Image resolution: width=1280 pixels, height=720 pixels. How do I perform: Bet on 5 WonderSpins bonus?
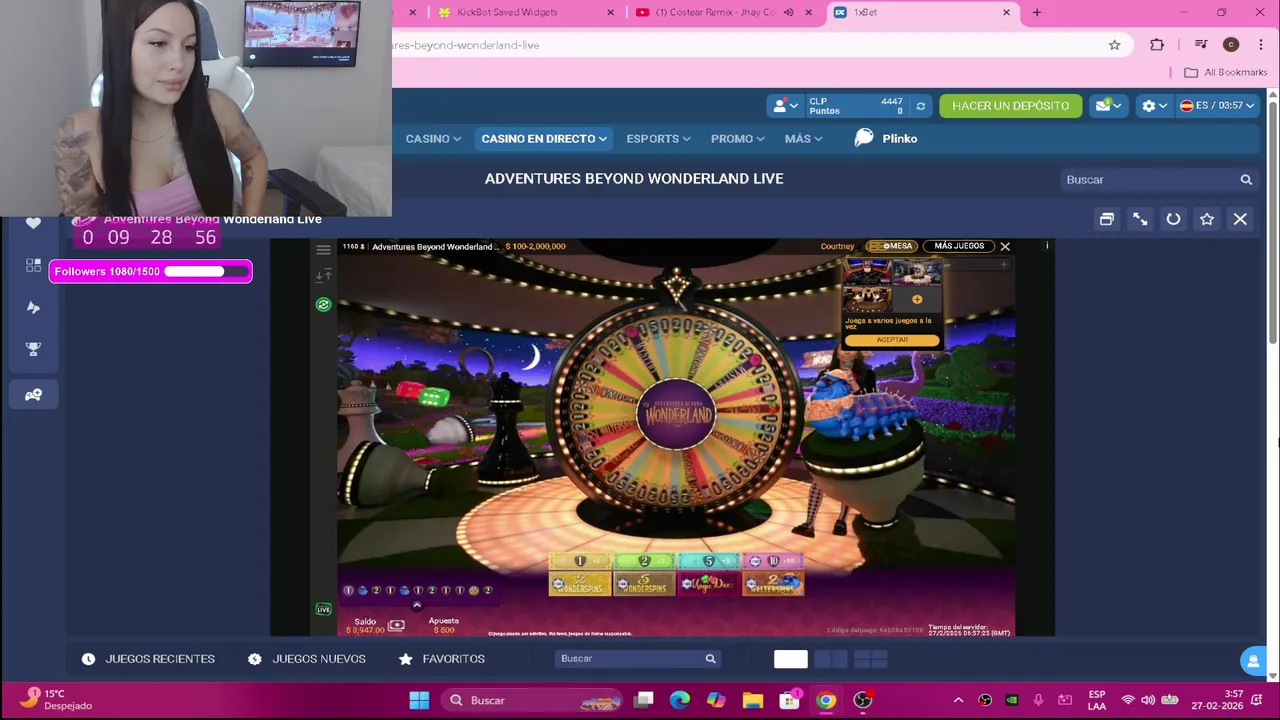pos(644,584)
